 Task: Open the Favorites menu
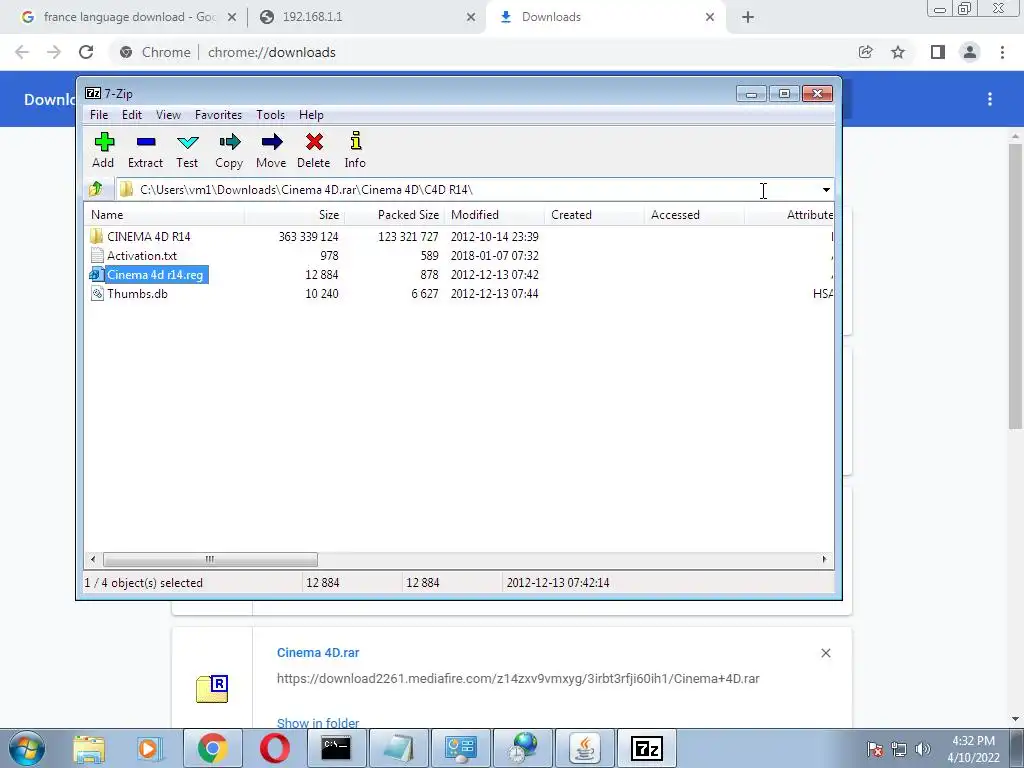[218, 115]
